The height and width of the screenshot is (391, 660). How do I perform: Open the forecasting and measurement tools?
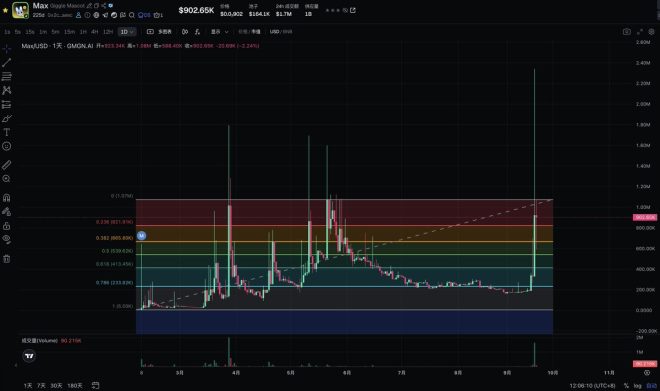click(x=6, y=104)
